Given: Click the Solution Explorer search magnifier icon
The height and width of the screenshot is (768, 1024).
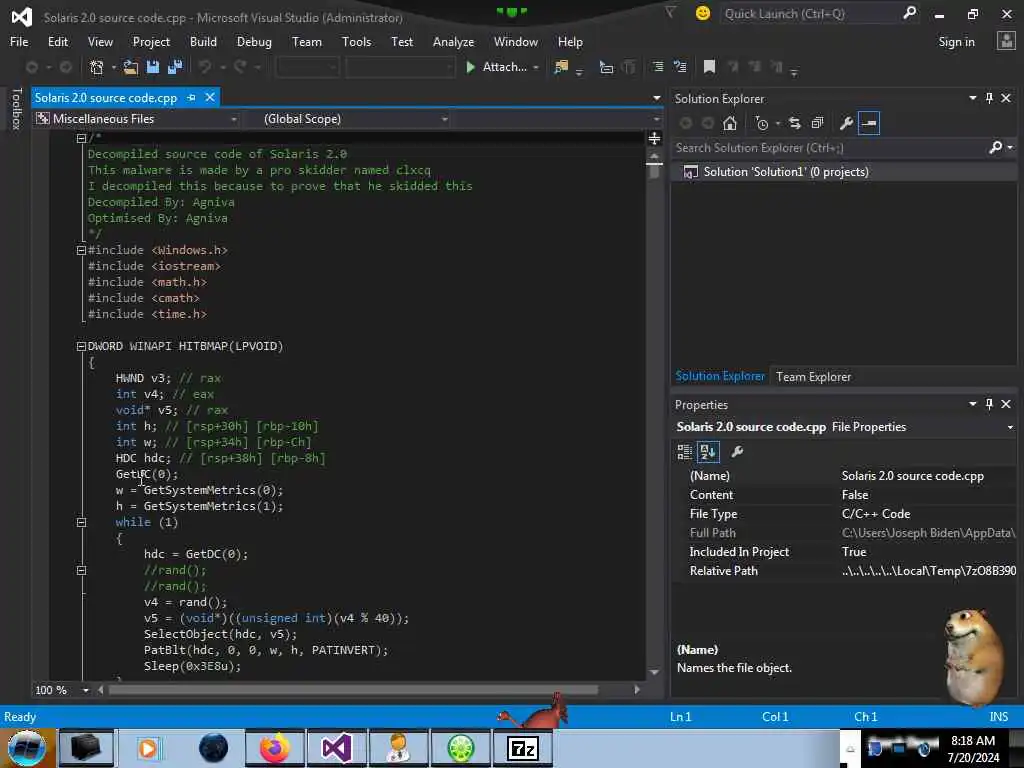Looking at the screenshot, I should tap(995, 148).
